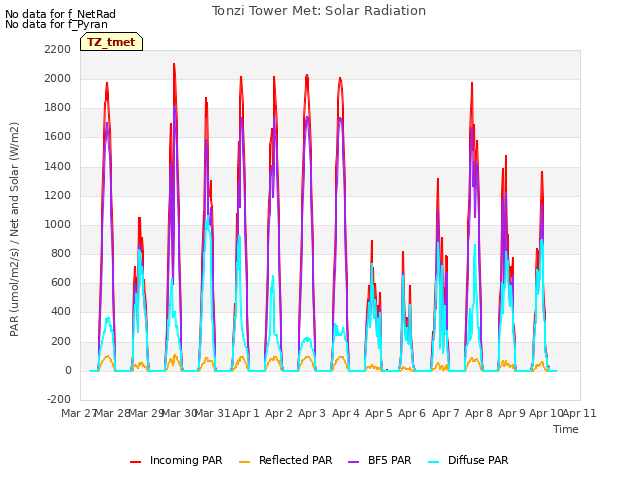Click the Apr 2 x-axis date label
This screenshot has height=480, width=640.
click(279, 413)
